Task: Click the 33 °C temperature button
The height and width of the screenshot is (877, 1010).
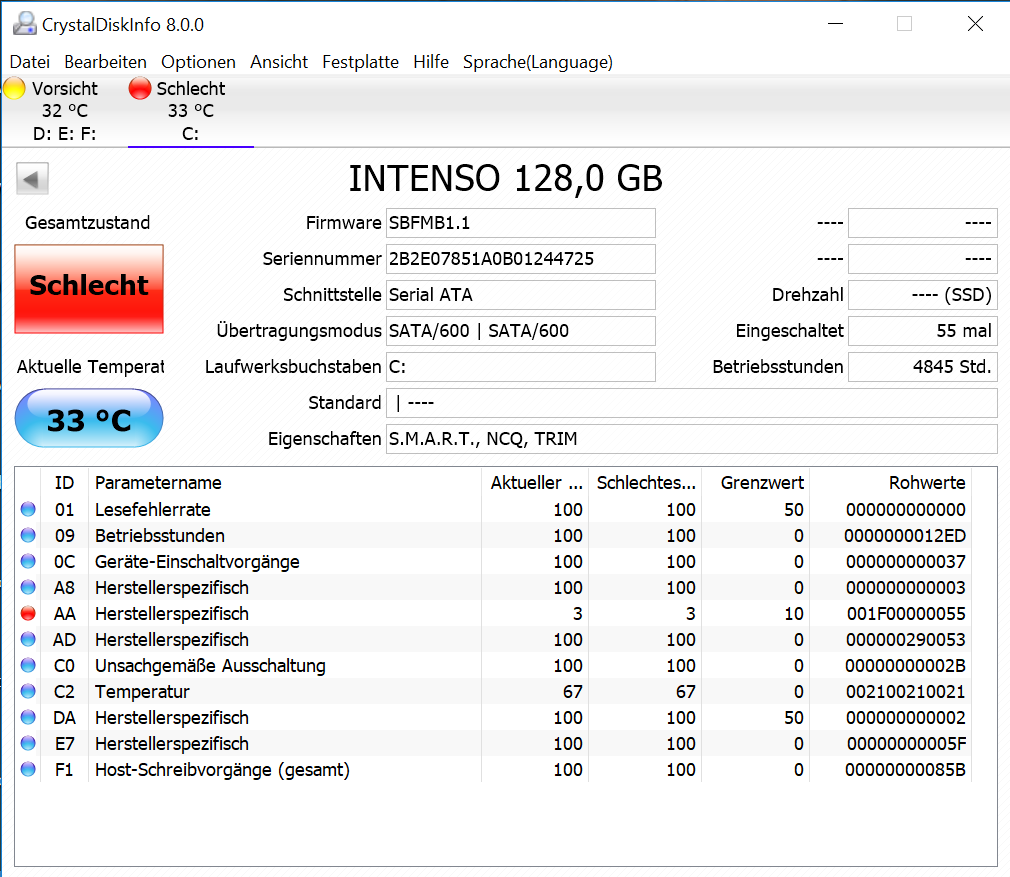Action: click(x=89, y=419)
